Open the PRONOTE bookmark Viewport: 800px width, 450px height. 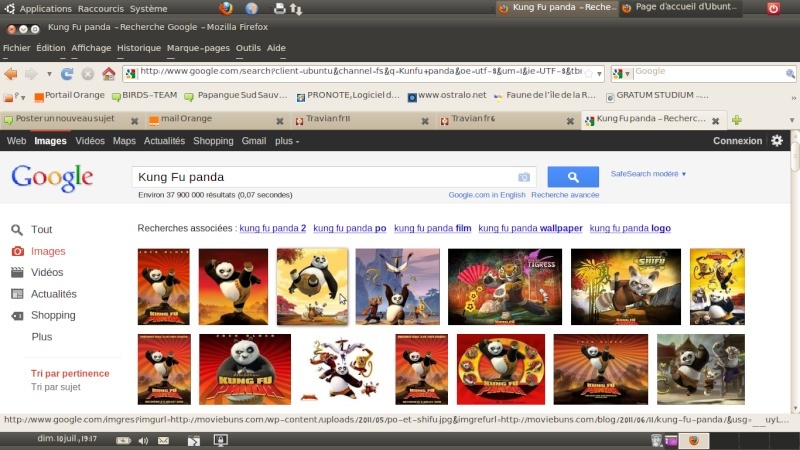click(348, 95)
